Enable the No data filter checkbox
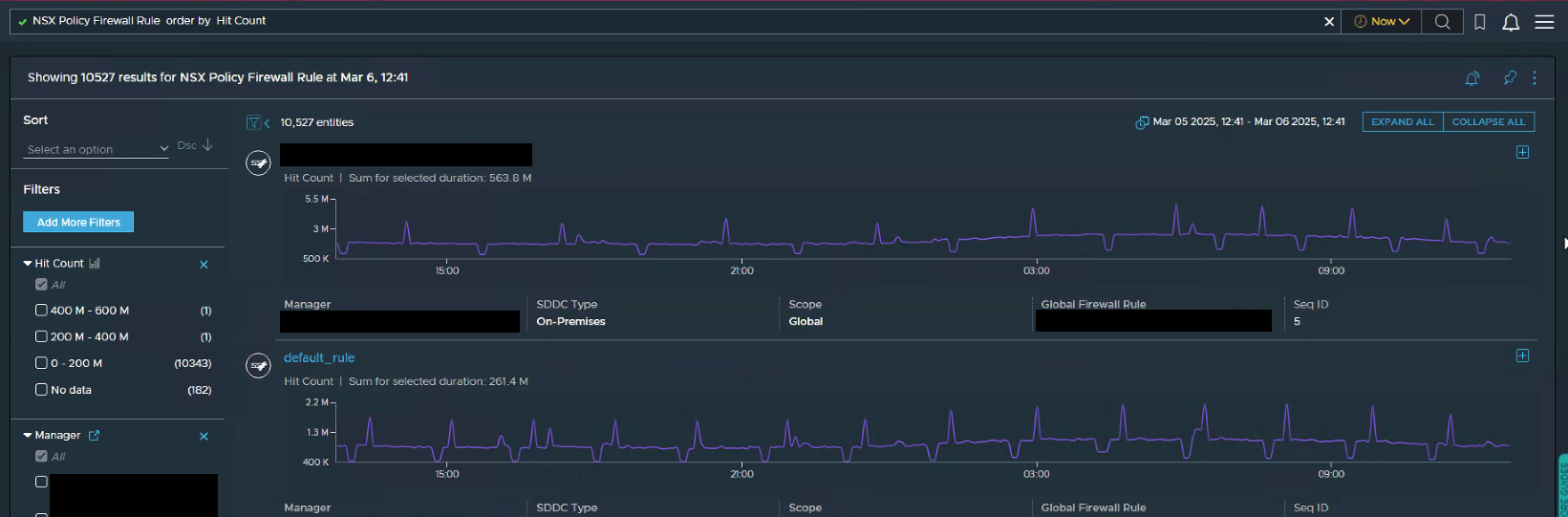 [x=41, y=389]
